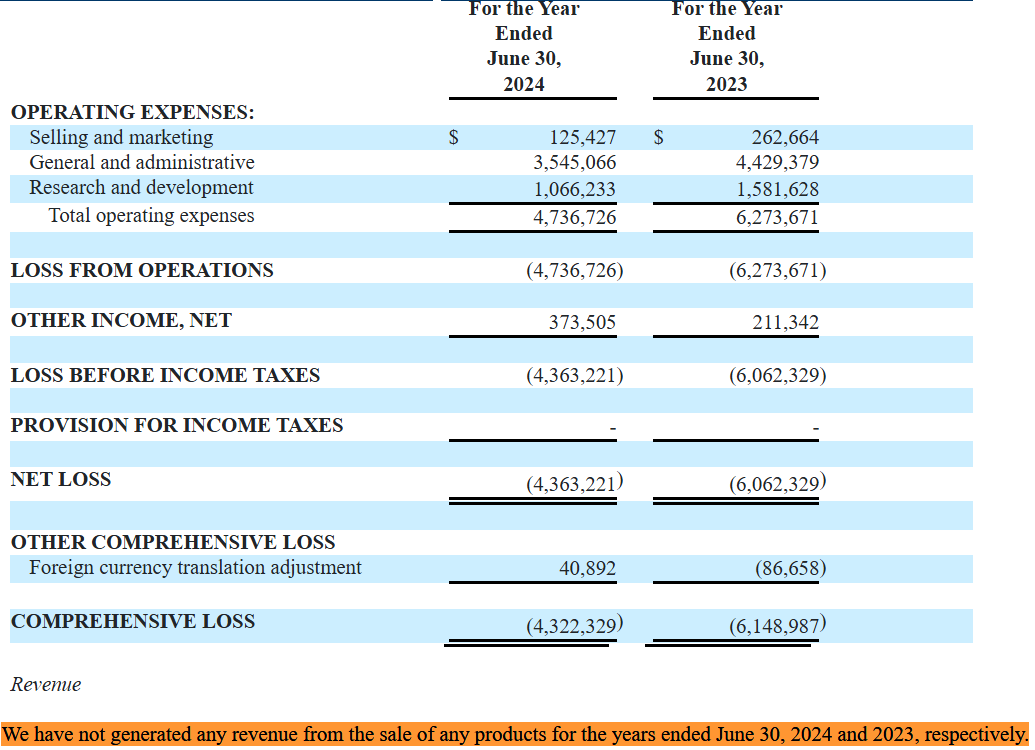Image resolution: width=1035 pixels, height=750 pixels.
Task: Click the General and administrative label
Action: (142, 162)
